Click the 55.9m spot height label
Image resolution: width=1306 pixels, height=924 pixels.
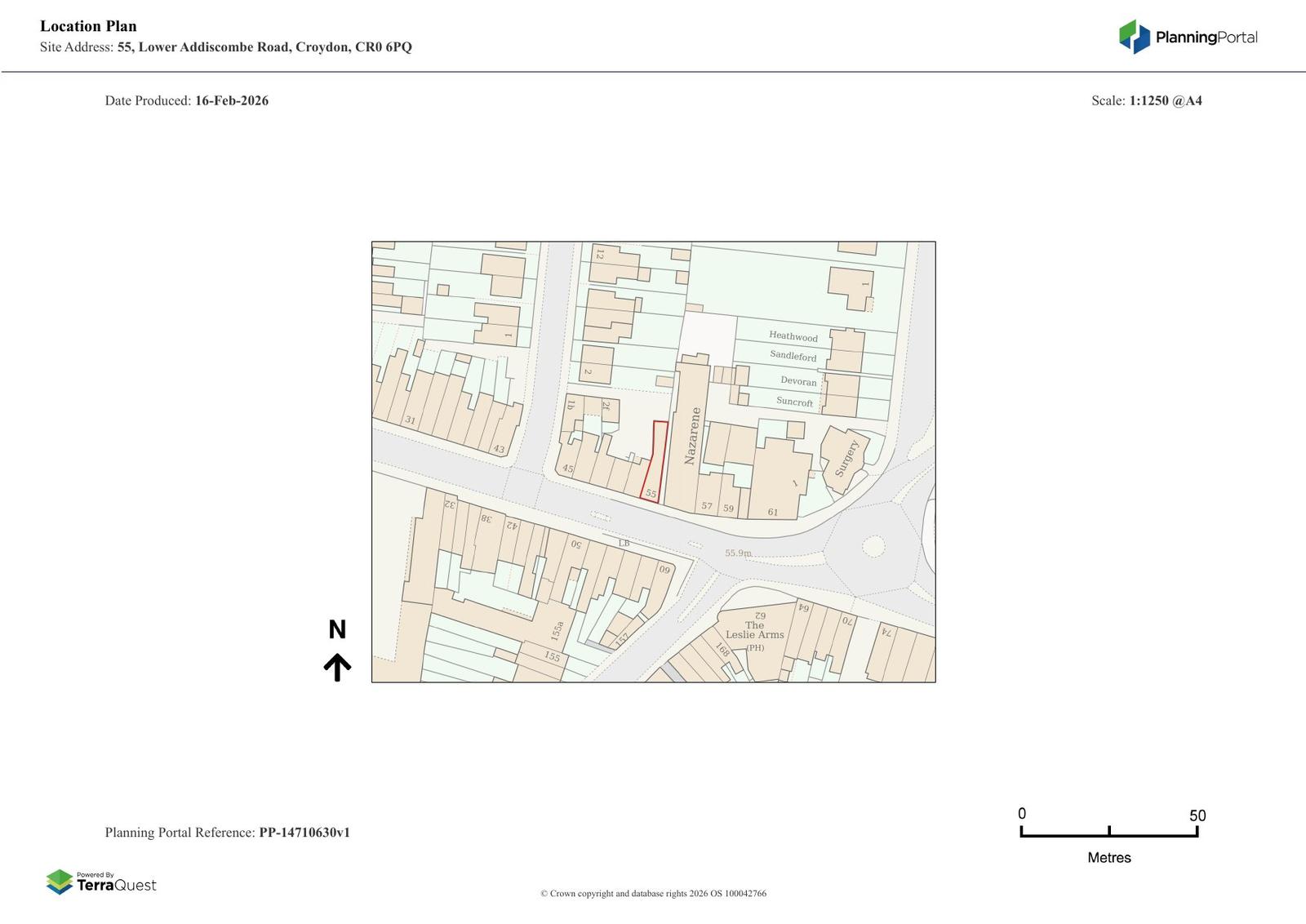(x=738, y=553)
